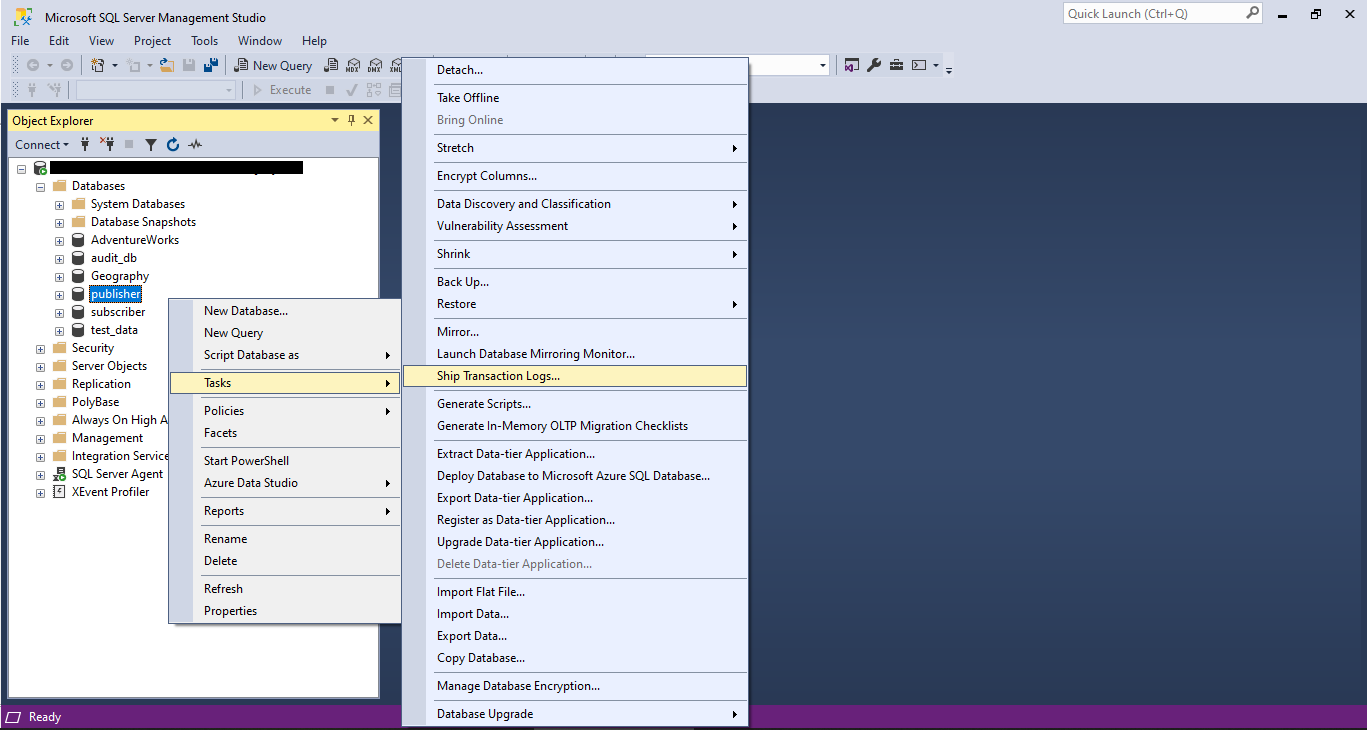Open a file using the folder toolbar icon
Screen dimensions: 1367x730
pos(166,64)
